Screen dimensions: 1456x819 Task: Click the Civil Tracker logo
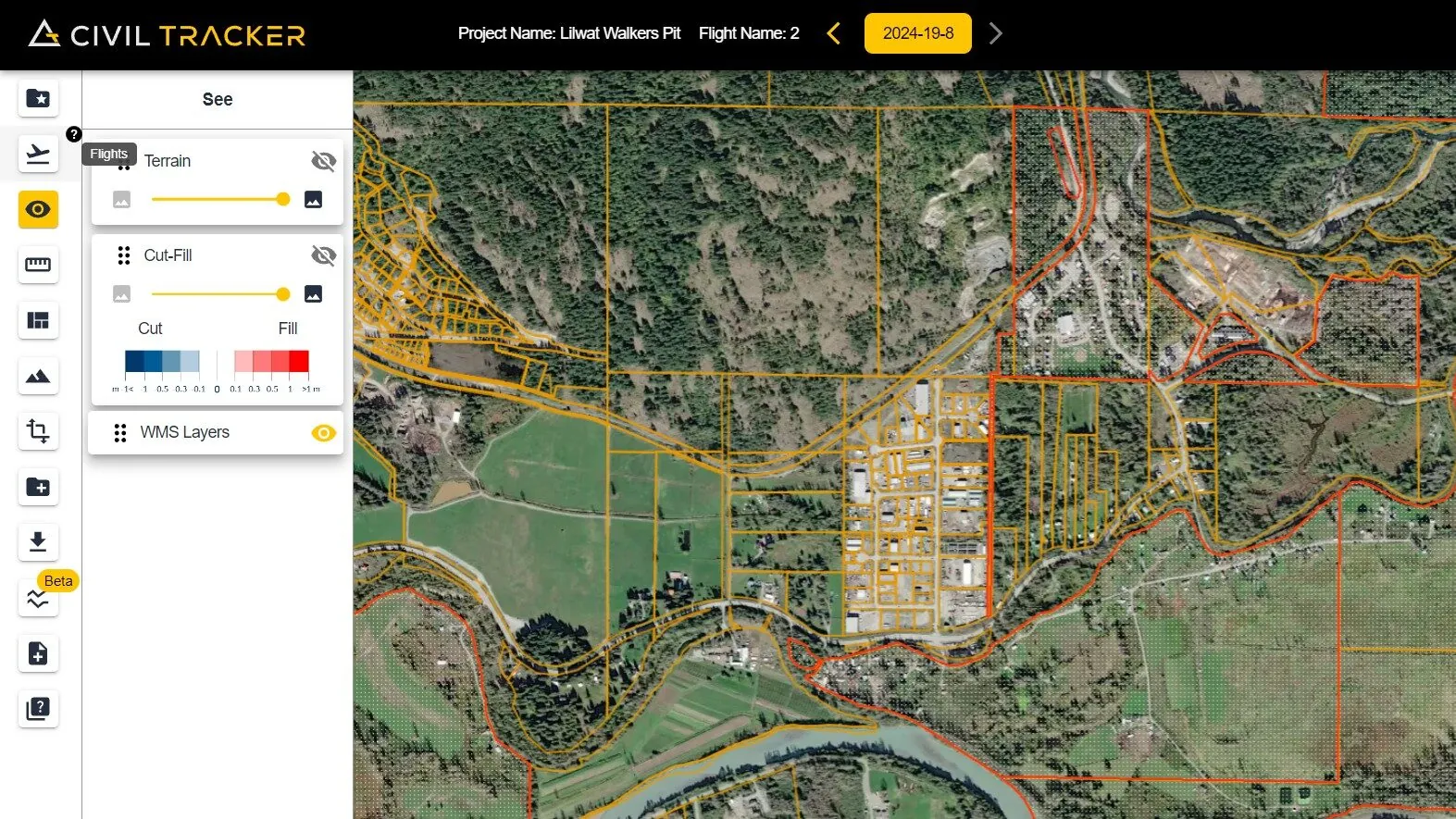click(168, 34)
